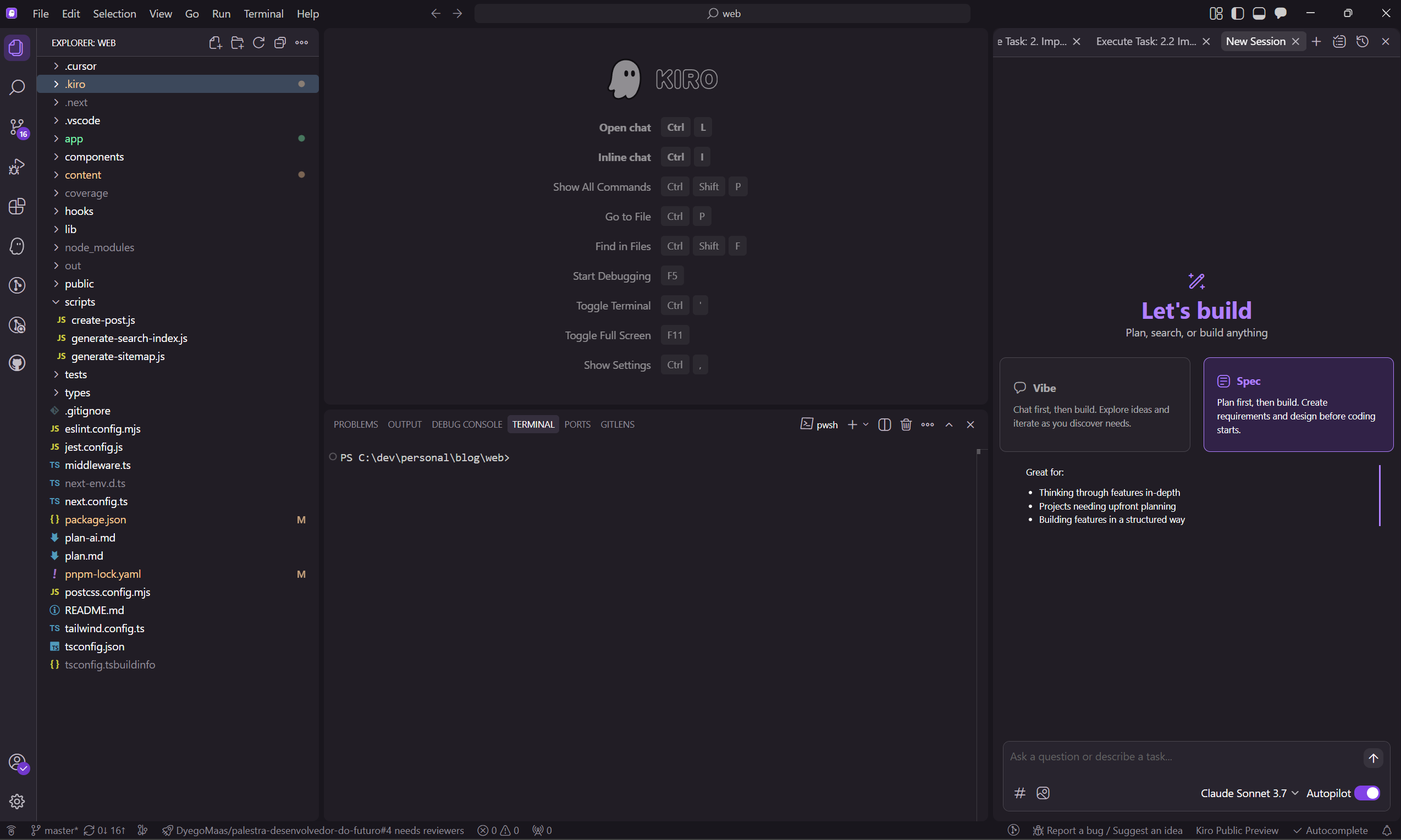Image resolution: width=1401 pixels, height=840 pixels.
Task: Expand the components folder
Action: [x=178, y=157]
